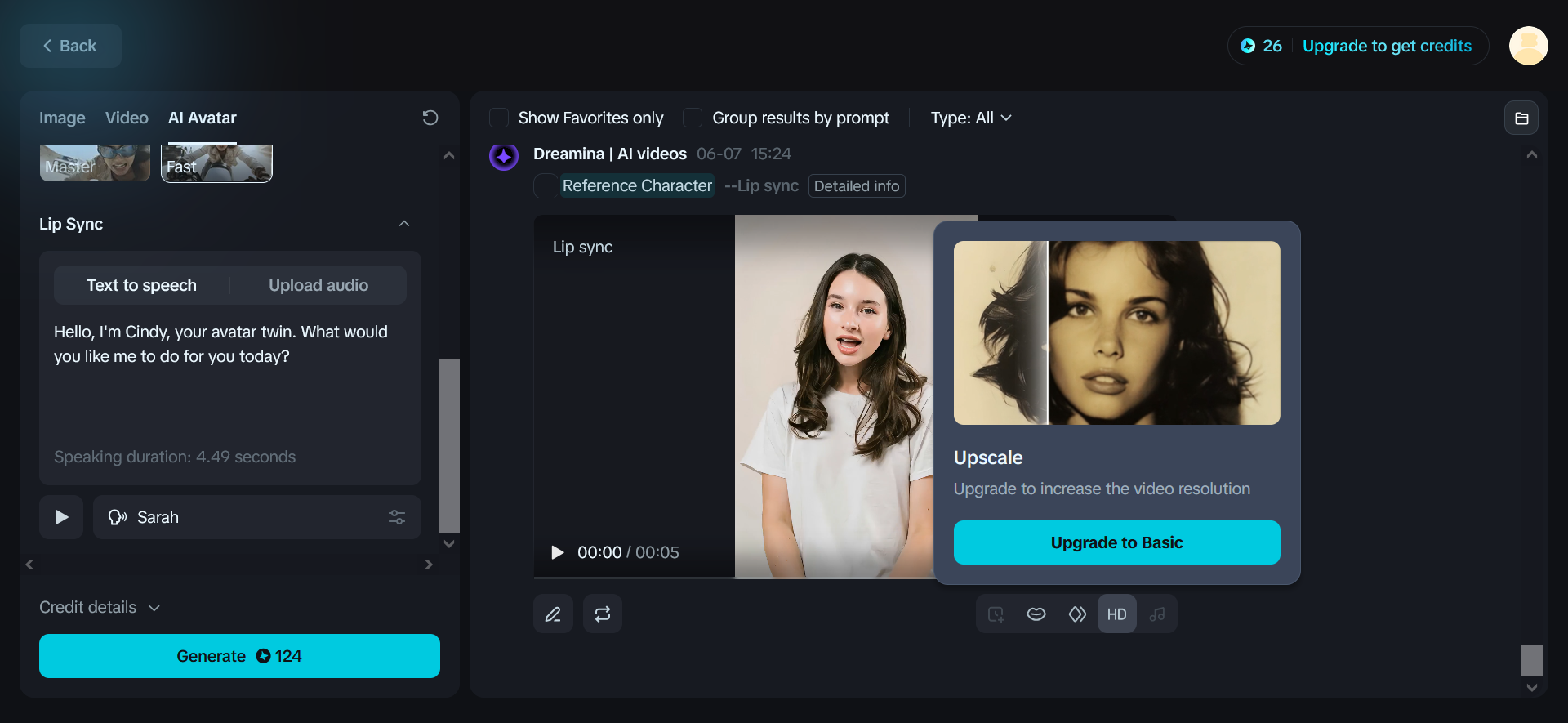Select the Text to speech tab

click(142, 285)
